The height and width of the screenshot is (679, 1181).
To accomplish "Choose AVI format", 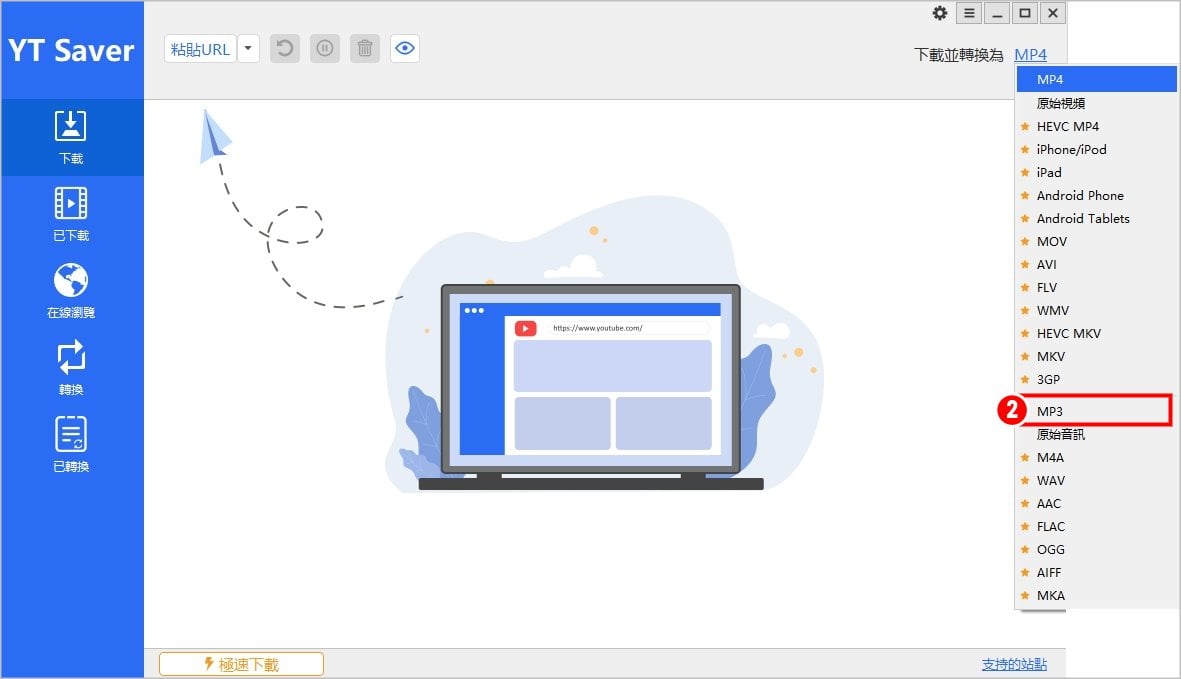I will pos(1096,264).
